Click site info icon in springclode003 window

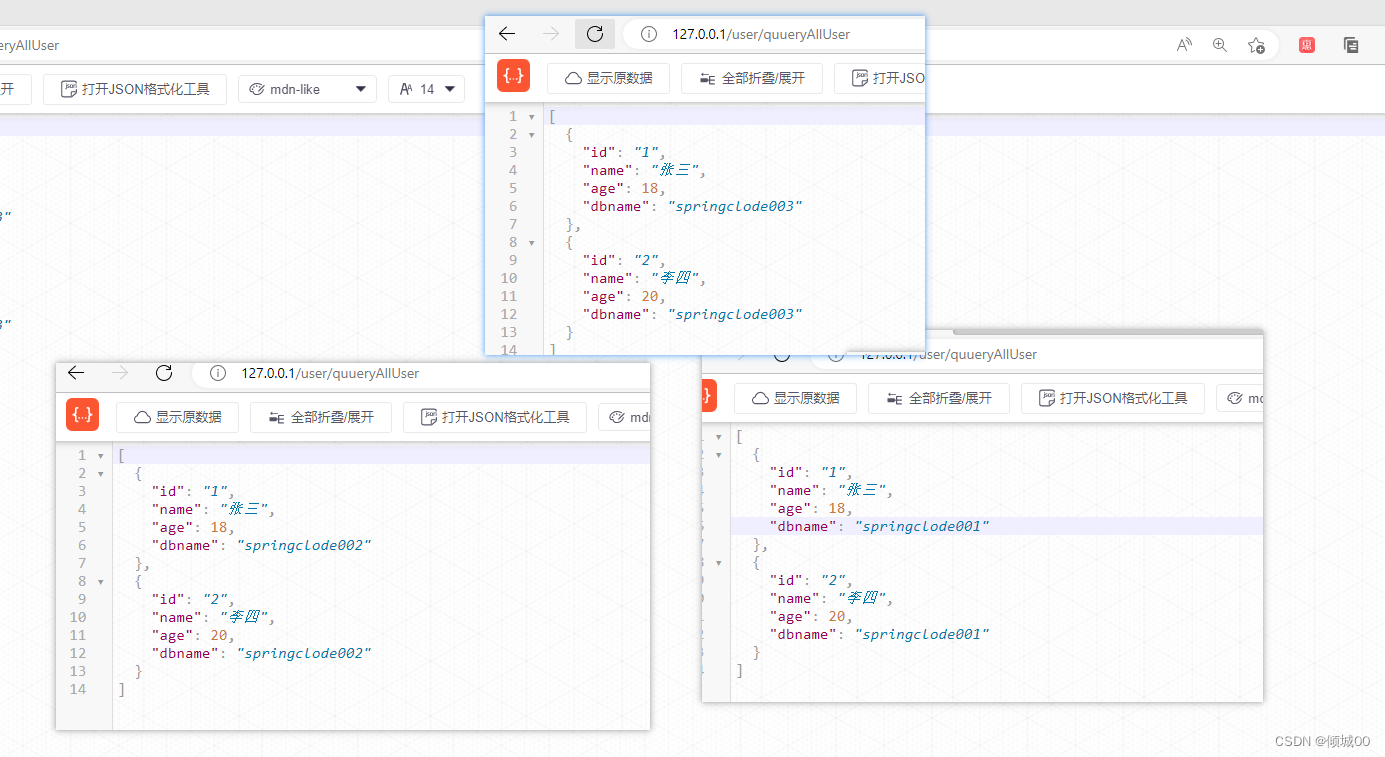[x=649, y=34]
